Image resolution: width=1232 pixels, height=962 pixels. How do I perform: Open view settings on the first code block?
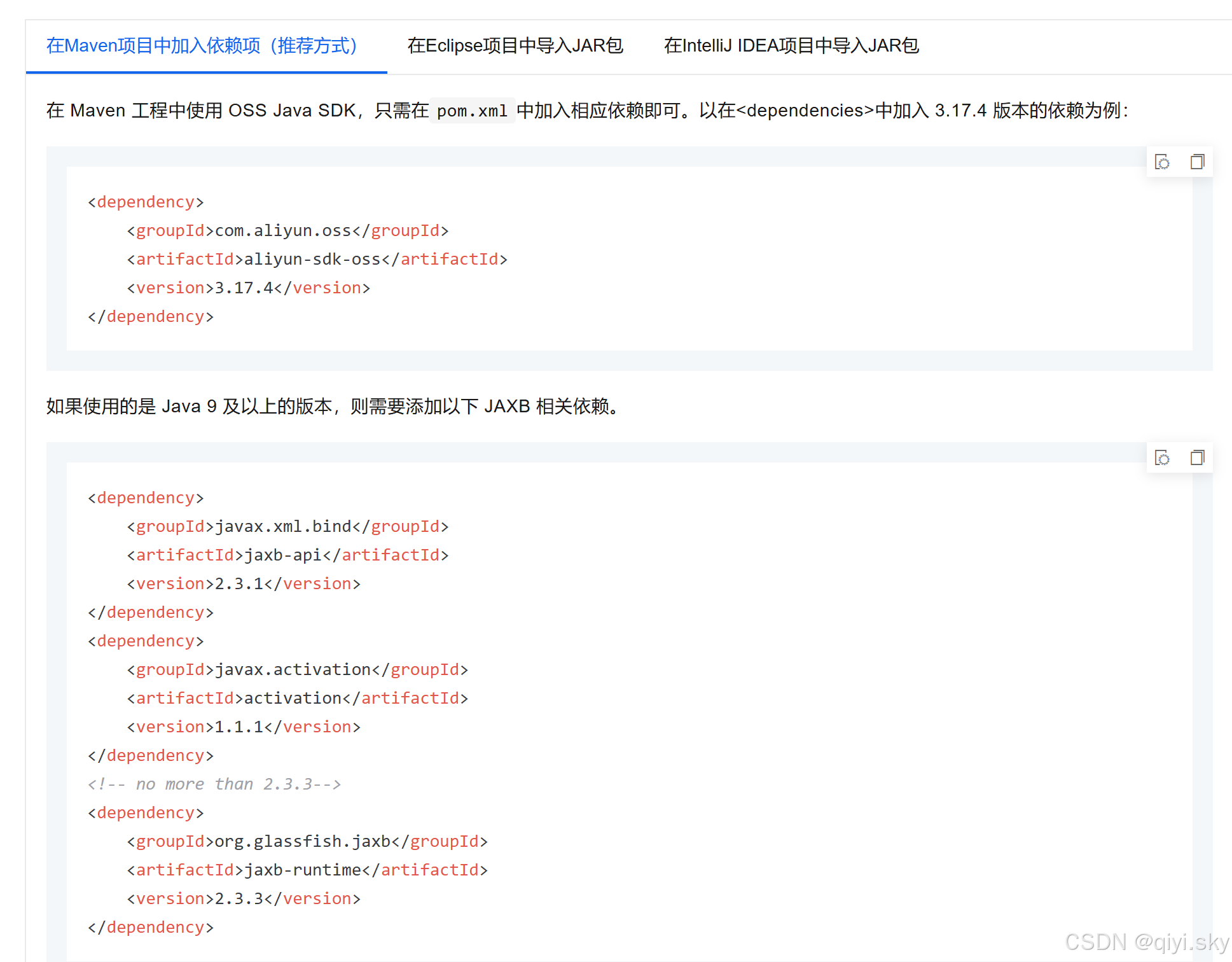coord(1163,162)
